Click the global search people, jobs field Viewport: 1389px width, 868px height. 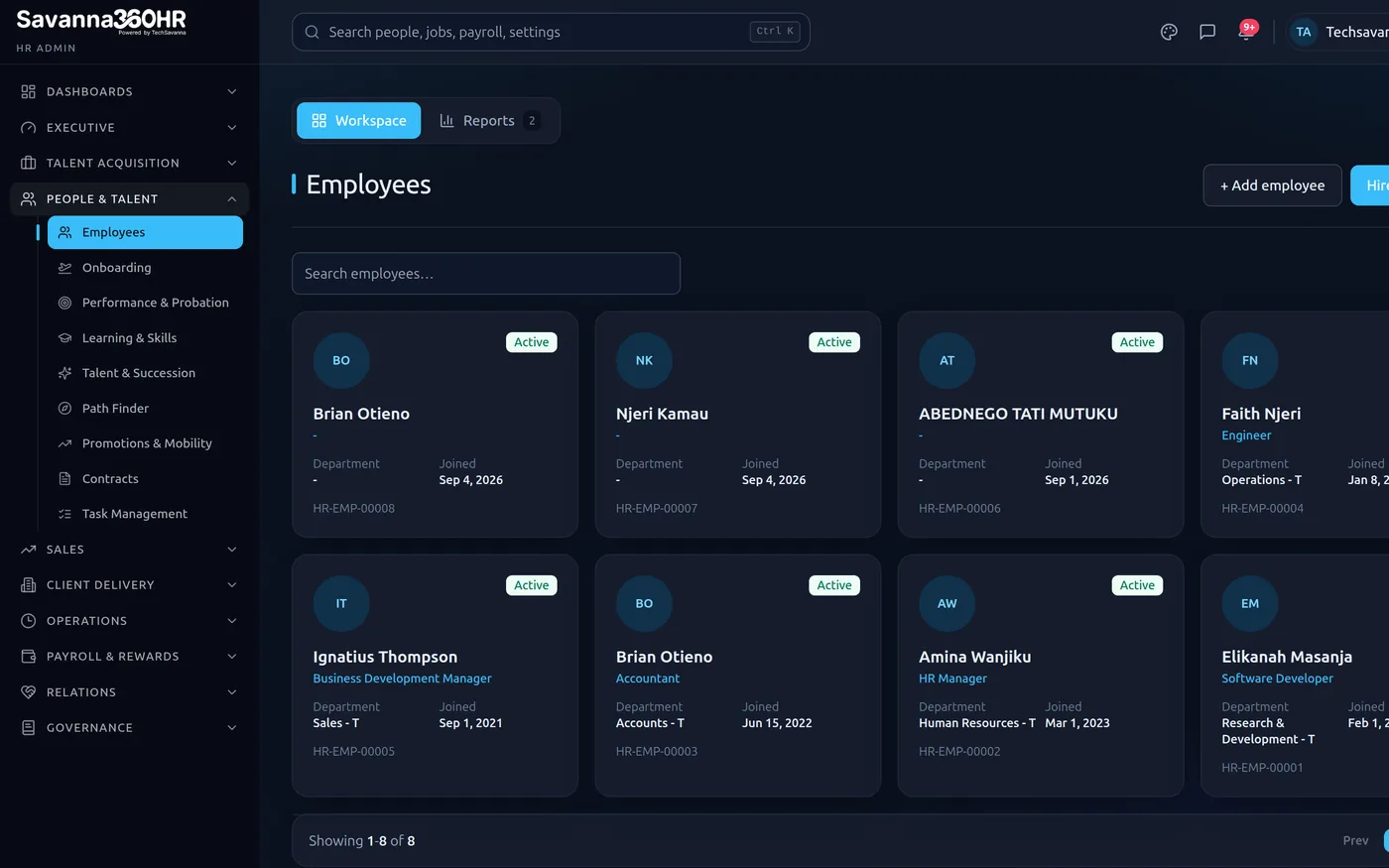click(x=551, y=32)
